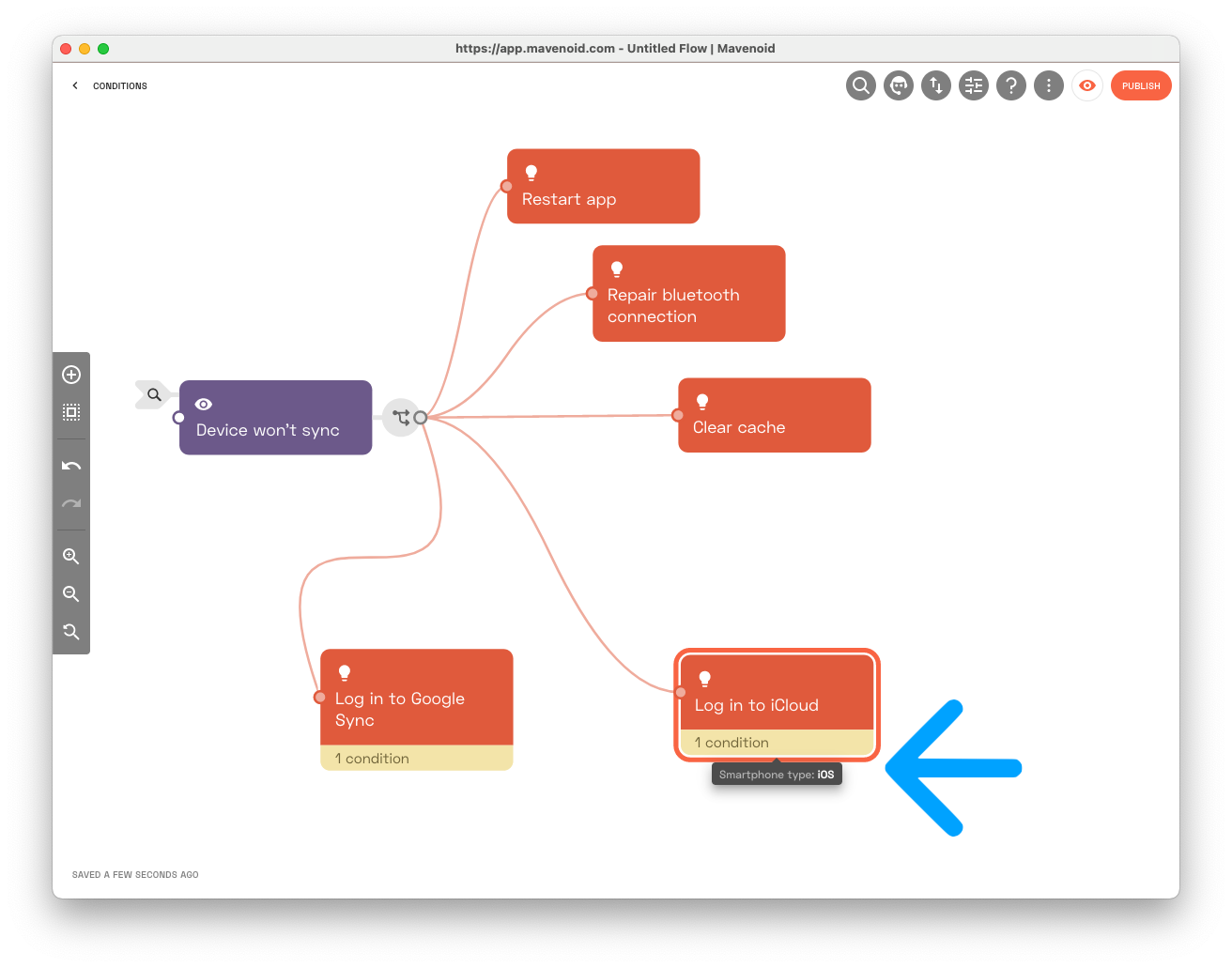Screen dimensions: 1232x968
Task: Click the up-down arrows sort icon
Action: (936, 85)
